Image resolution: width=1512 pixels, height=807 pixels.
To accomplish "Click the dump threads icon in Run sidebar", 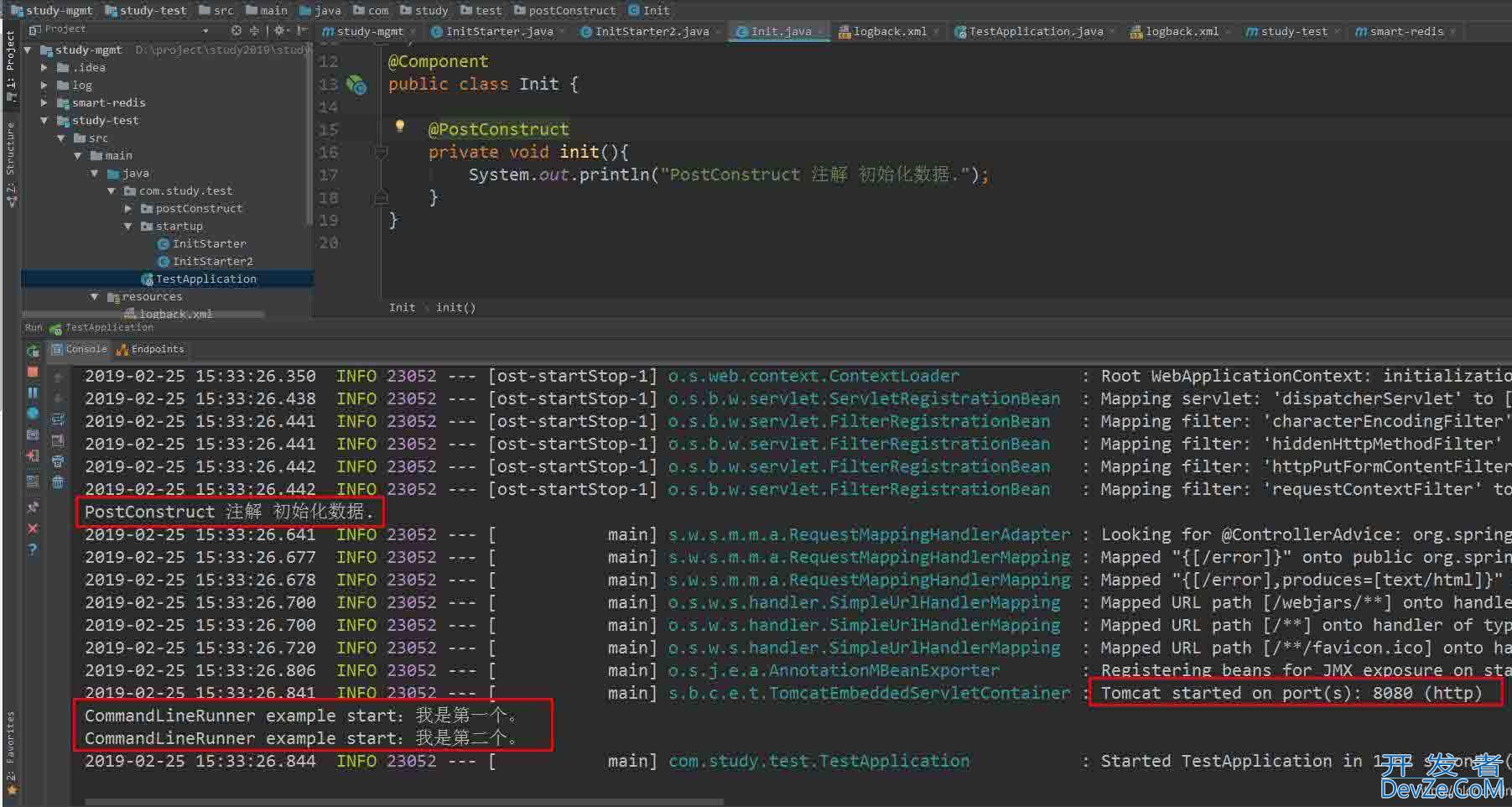I will pyautogui.click(x=33, y=435).
